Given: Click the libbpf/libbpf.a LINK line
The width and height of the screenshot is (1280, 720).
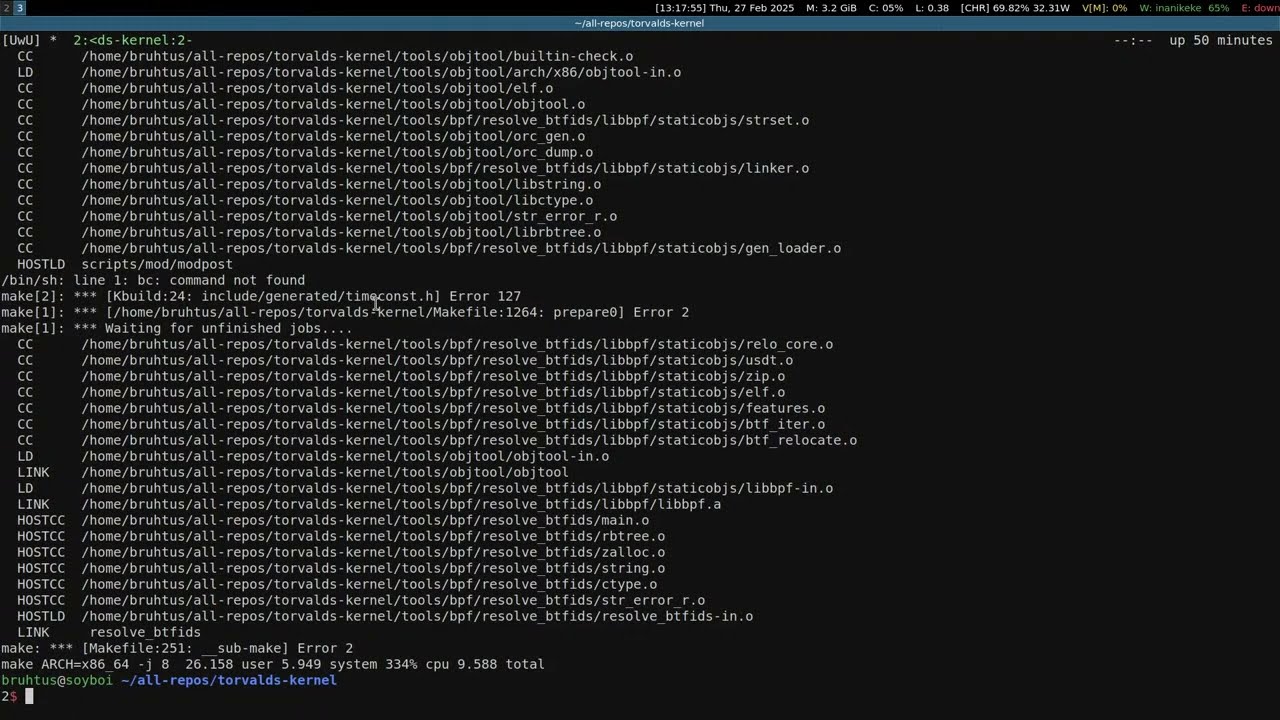Looking at the screenshot, I should [x=369, y=504].
